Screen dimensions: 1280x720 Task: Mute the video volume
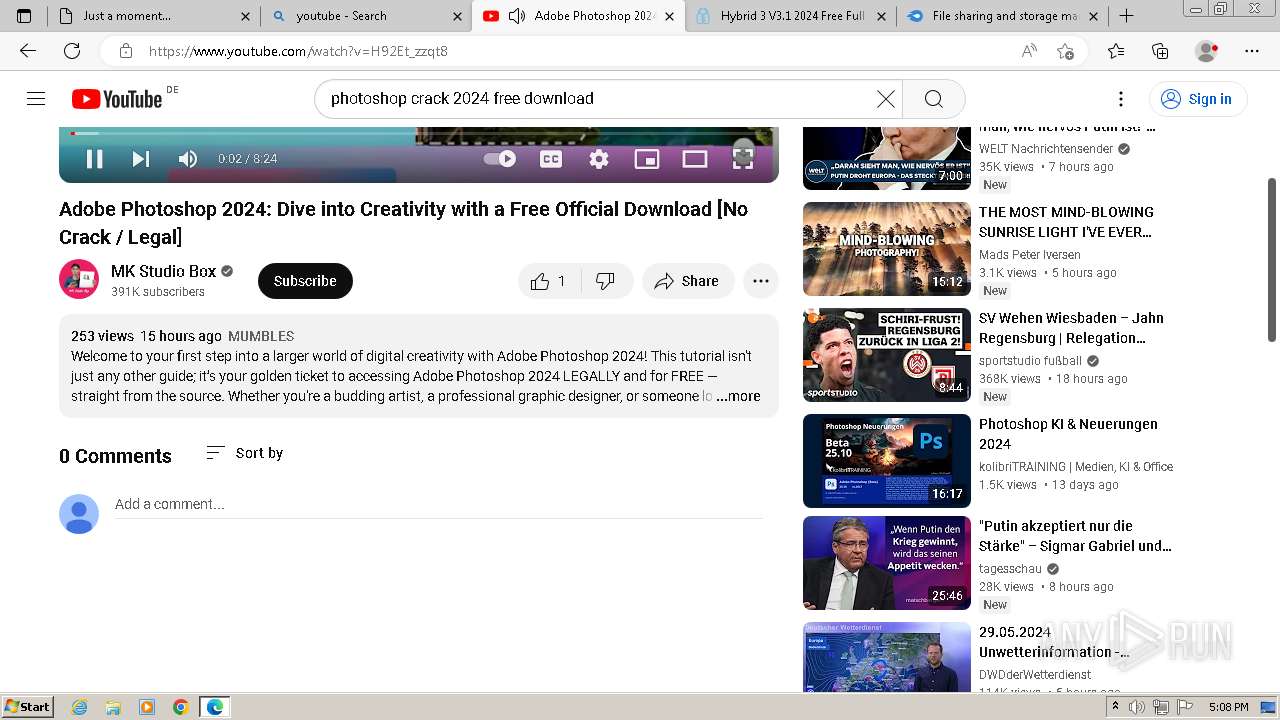(x=187, y=158)
